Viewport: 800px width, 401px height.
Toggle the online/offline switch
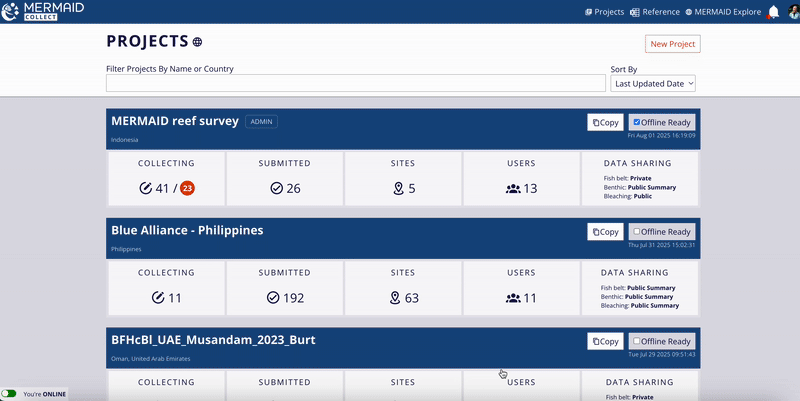coord(9,393)
